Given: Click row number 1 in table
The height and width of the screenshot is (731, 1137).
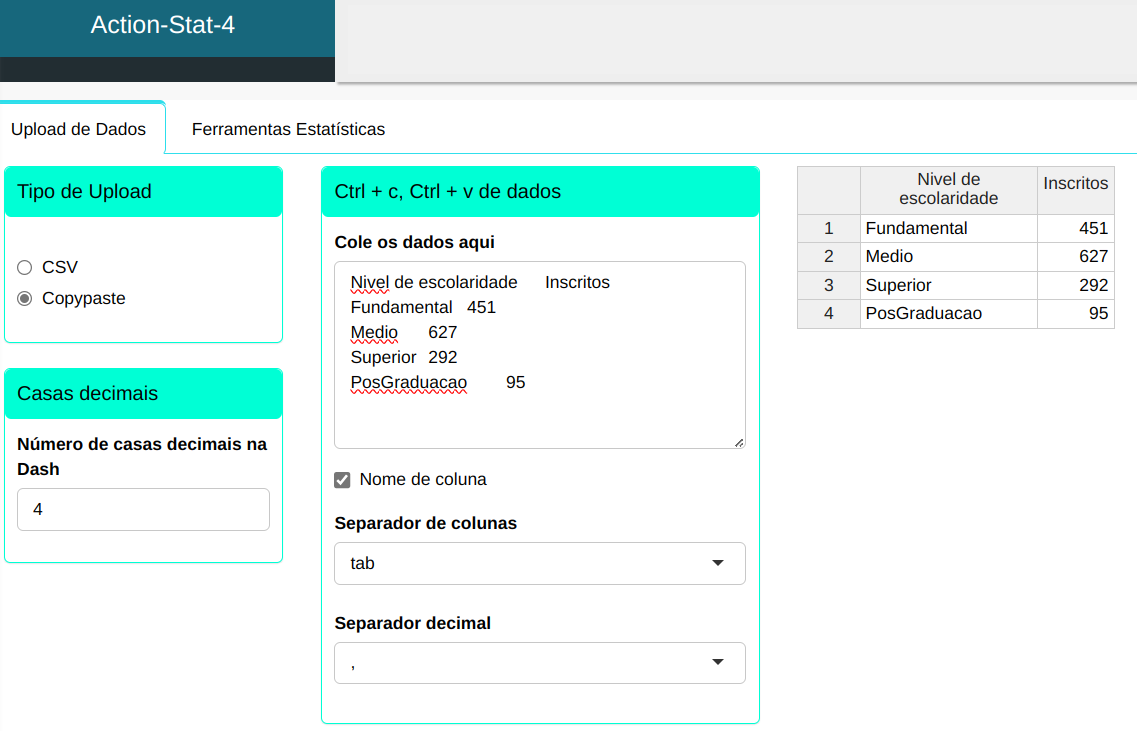Looking at the screenshot, I should [x=828, y=228].
